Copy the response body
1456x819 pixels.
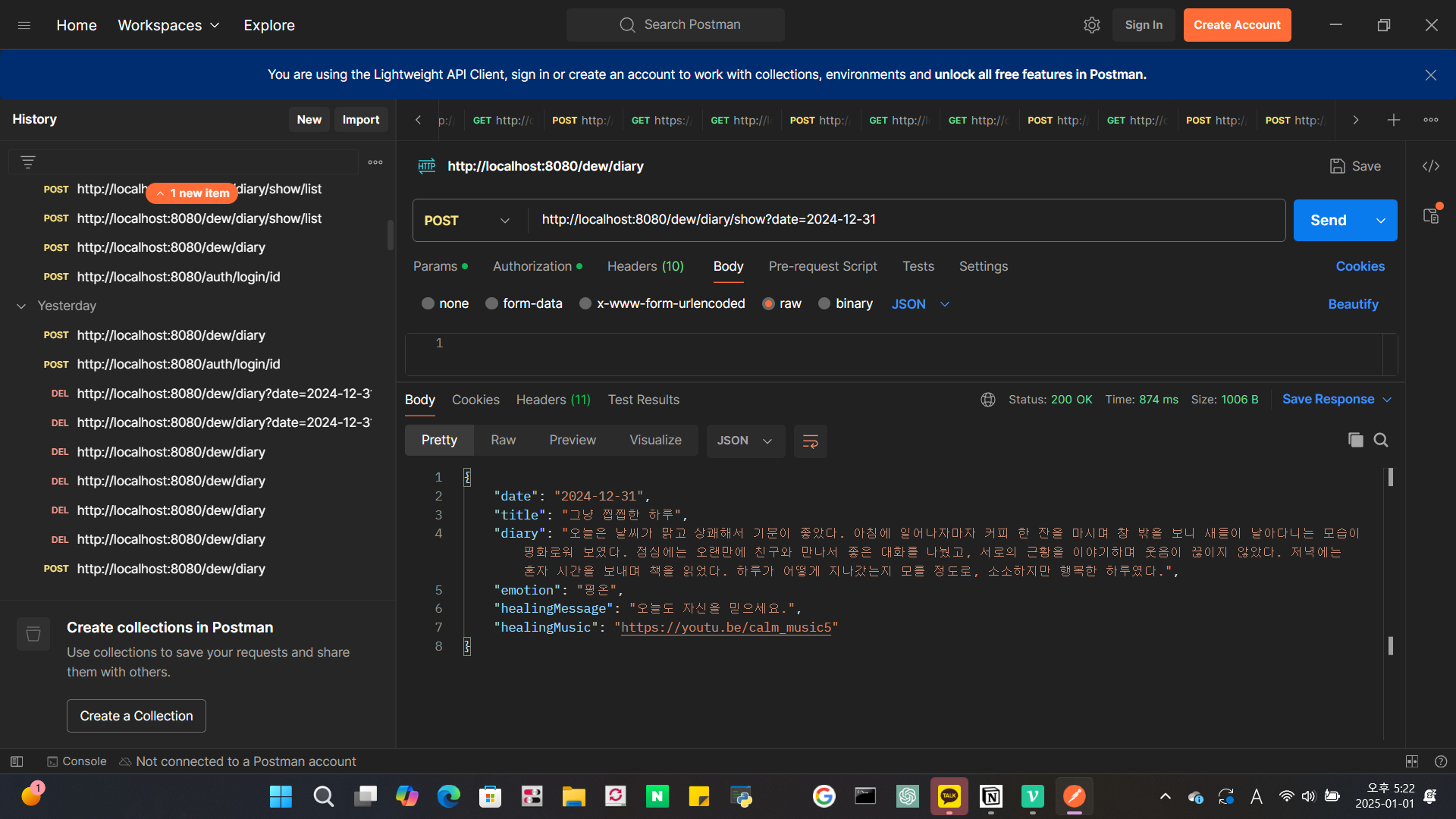(x=1356, y=440)
